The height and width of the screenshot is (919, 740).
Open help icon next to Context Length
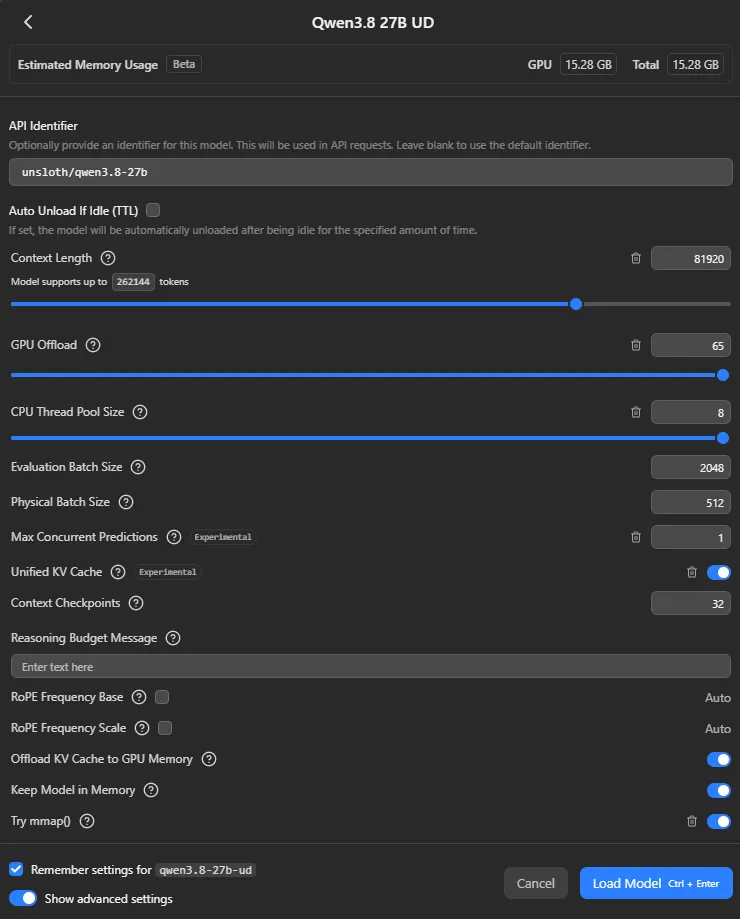[x=108, y=258]
